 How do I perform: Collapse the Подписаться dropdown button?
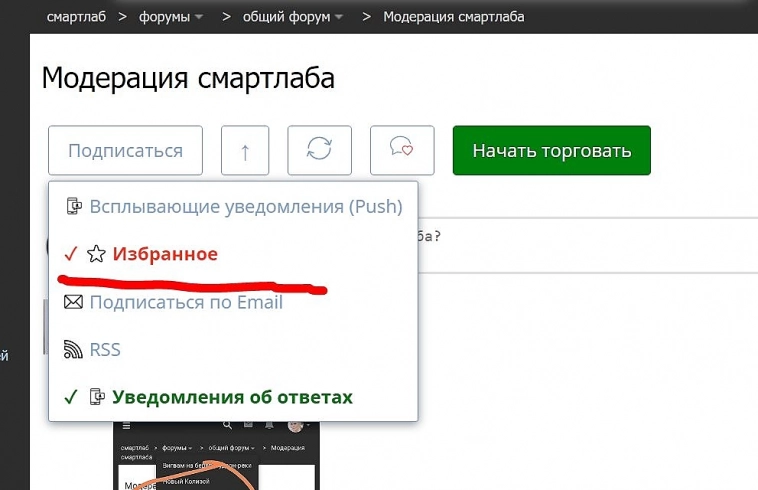pos(125,151)
